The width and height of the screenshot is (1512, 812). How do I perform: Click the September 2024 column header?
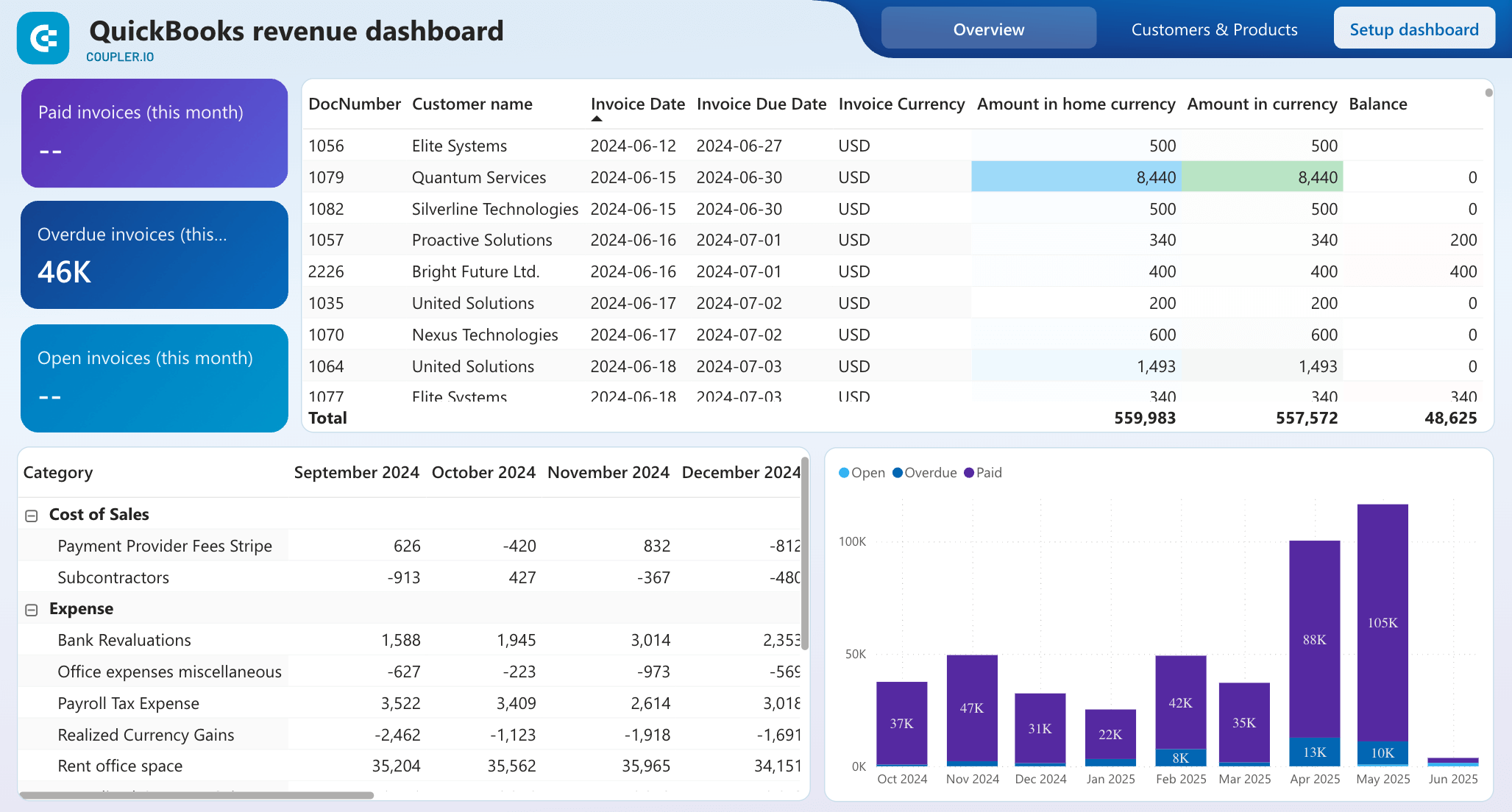pyautogui.click(x=357, y=472)
